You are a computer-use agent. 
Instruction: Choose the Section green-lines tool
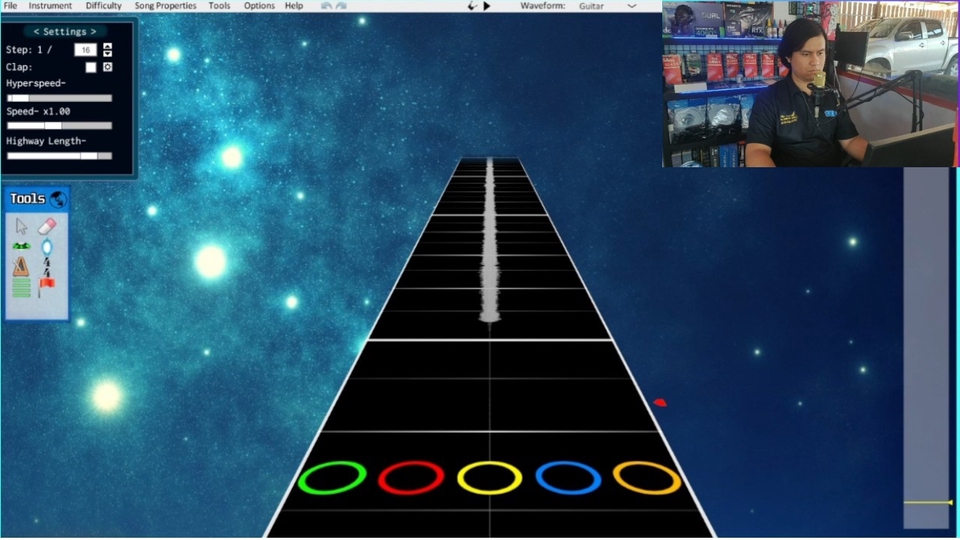point(21,288)
